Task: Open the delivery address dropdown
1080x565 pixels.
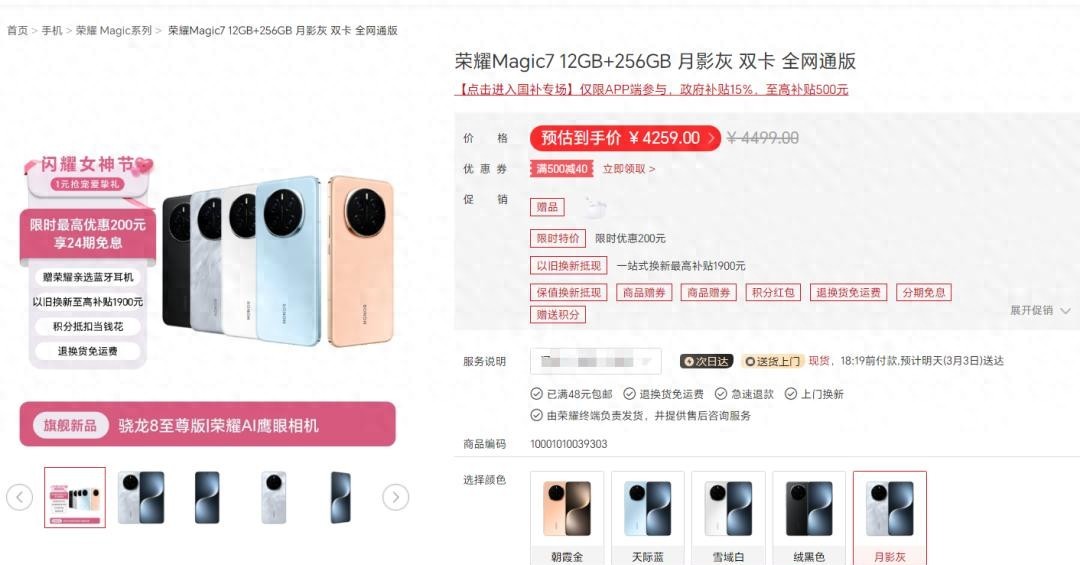Action: (x=595, y=361)
